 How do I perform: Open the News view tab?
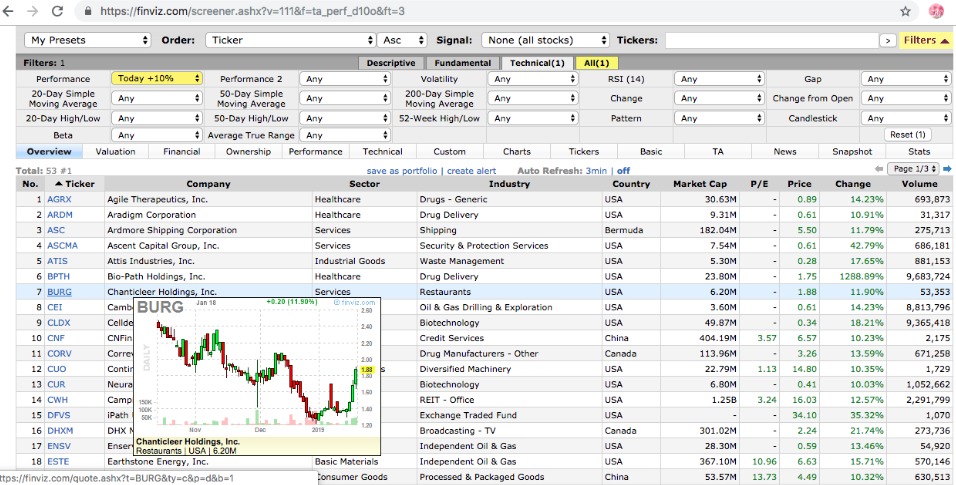[785, 151]
